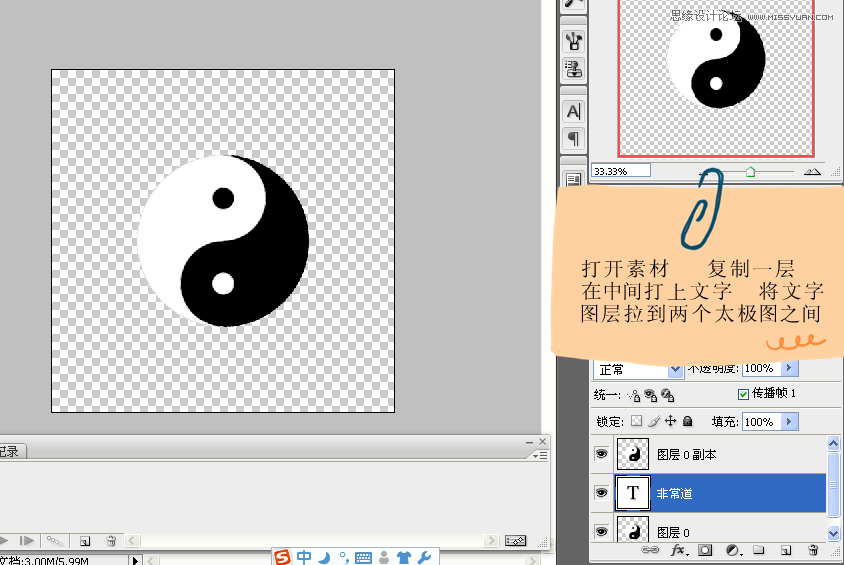844x565 pixels.
Task: Hide the 图层 0 副本 layer
Action: point(601,454)
